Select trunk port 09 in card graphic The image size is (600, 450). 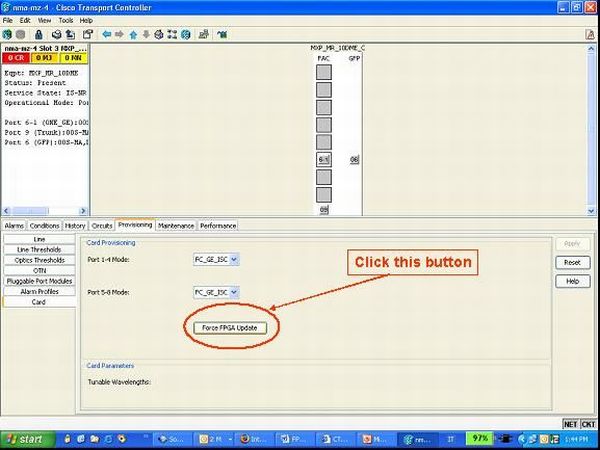coord(324,210)
